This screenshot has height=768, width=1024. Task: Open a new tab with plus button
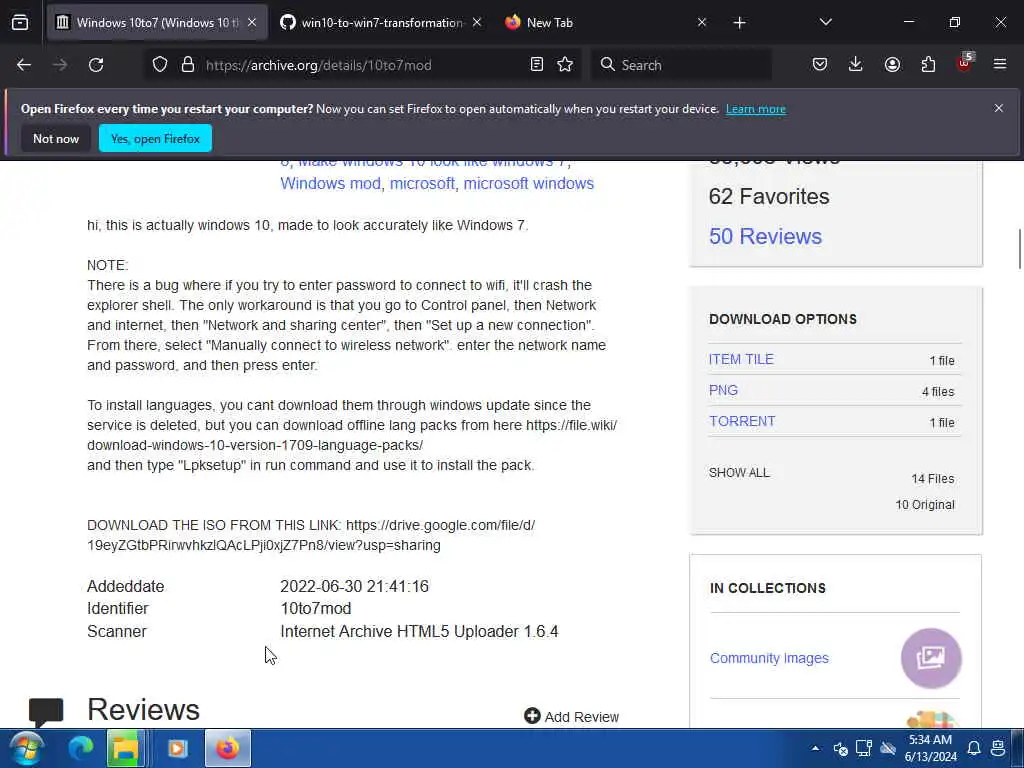tap(739, 23)
